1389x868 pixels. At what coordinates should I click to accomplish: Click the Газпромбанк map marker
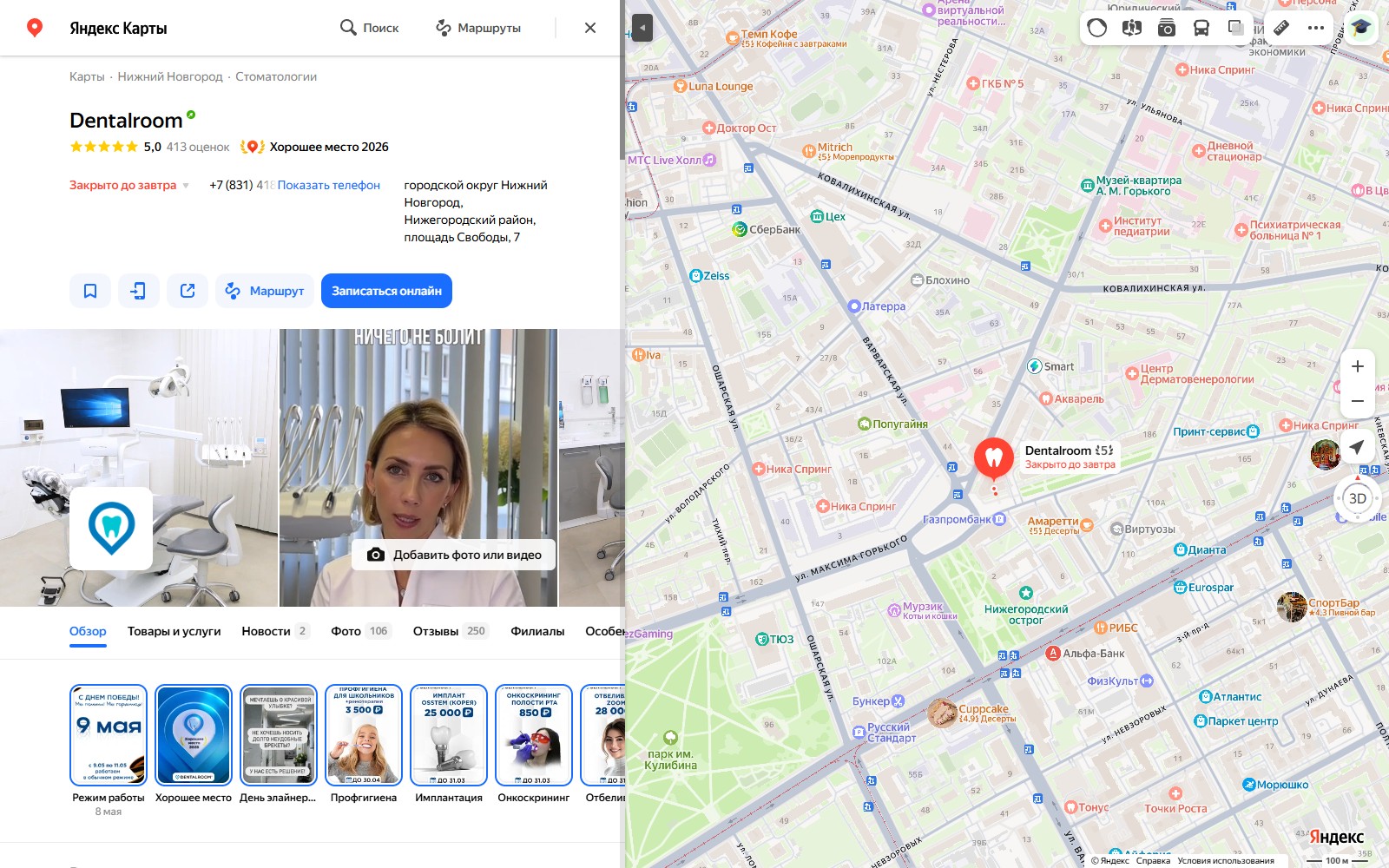click(x=999, y=519)
